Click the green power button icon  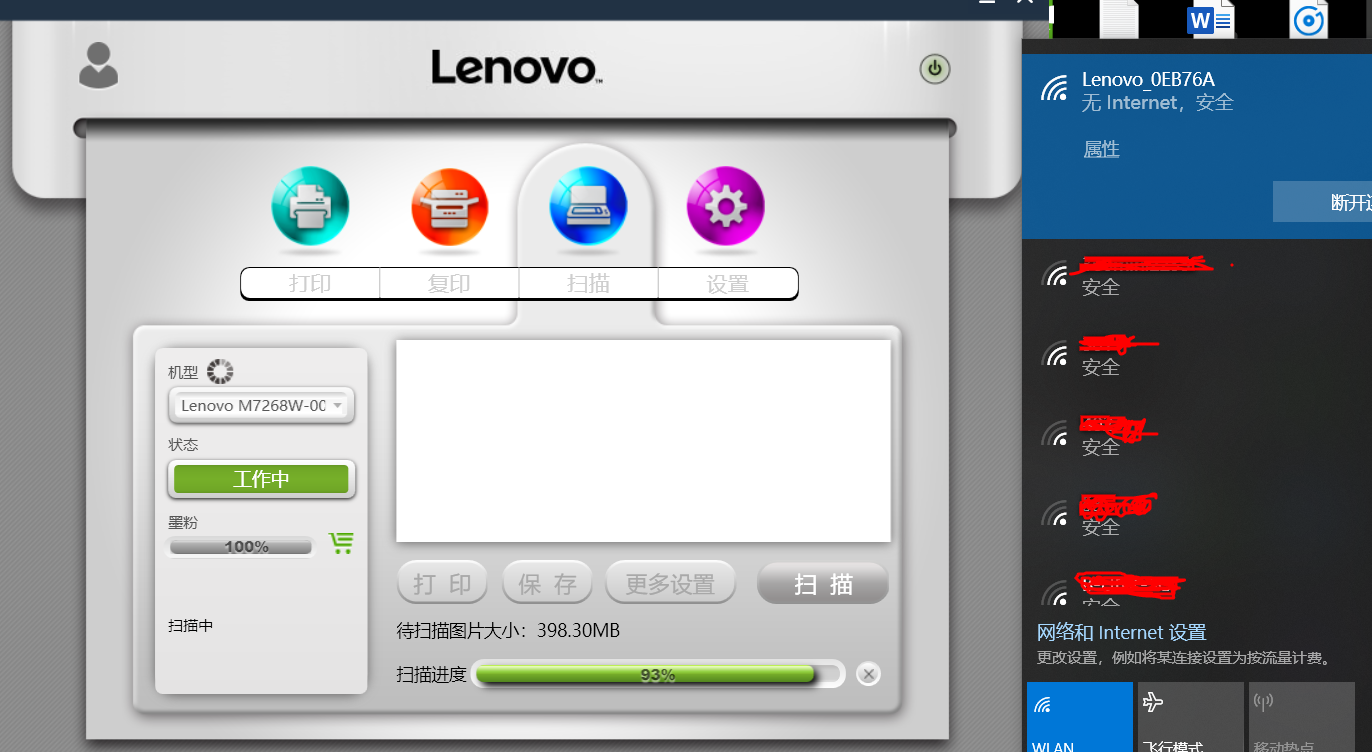tap(935, 69)
